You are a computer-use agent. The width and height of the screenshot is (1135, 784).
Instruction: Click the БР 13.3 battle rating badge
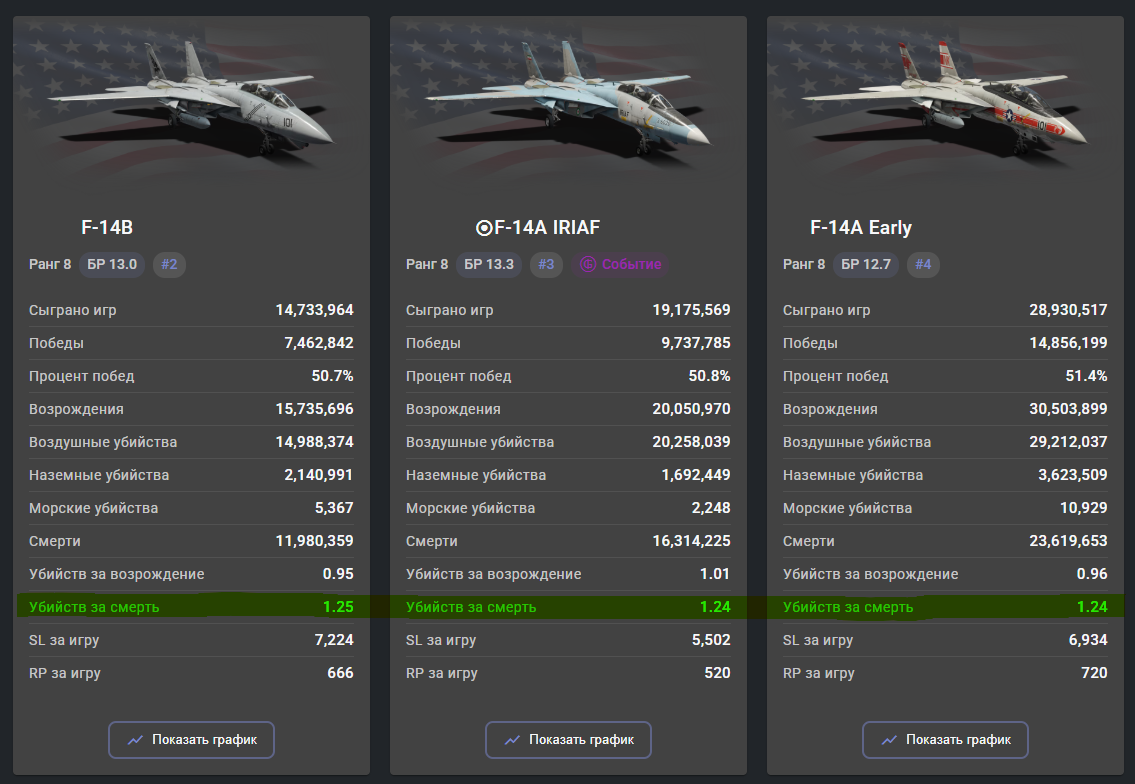point(489,264)
